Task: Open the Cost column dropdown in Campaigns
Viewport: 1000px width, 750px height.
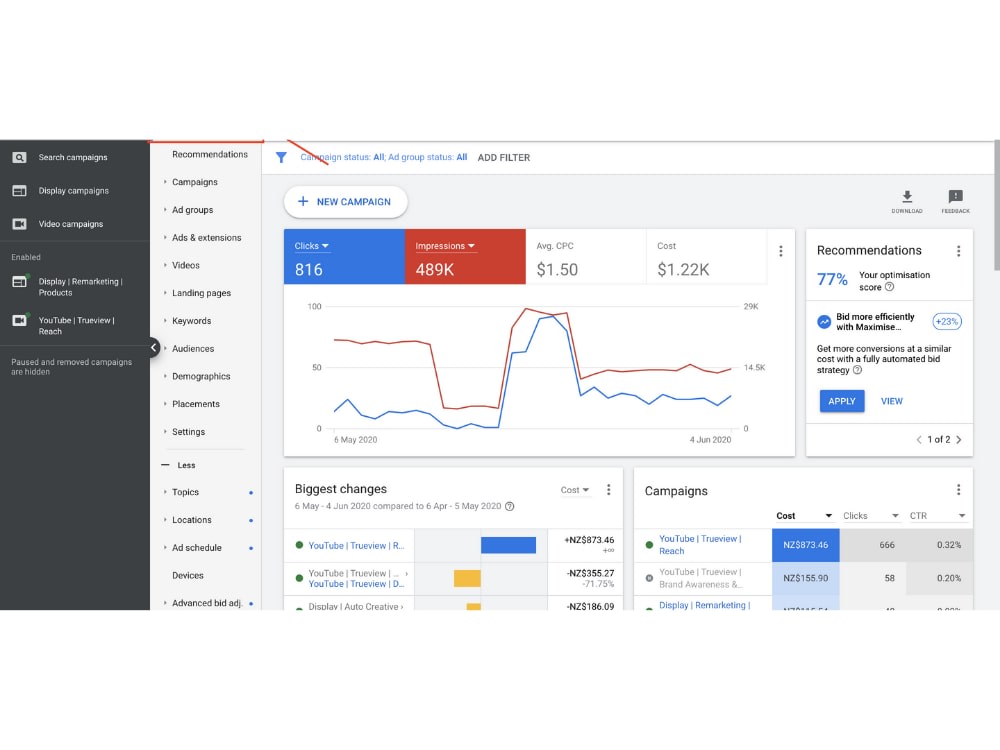Action: pos(804,516)
